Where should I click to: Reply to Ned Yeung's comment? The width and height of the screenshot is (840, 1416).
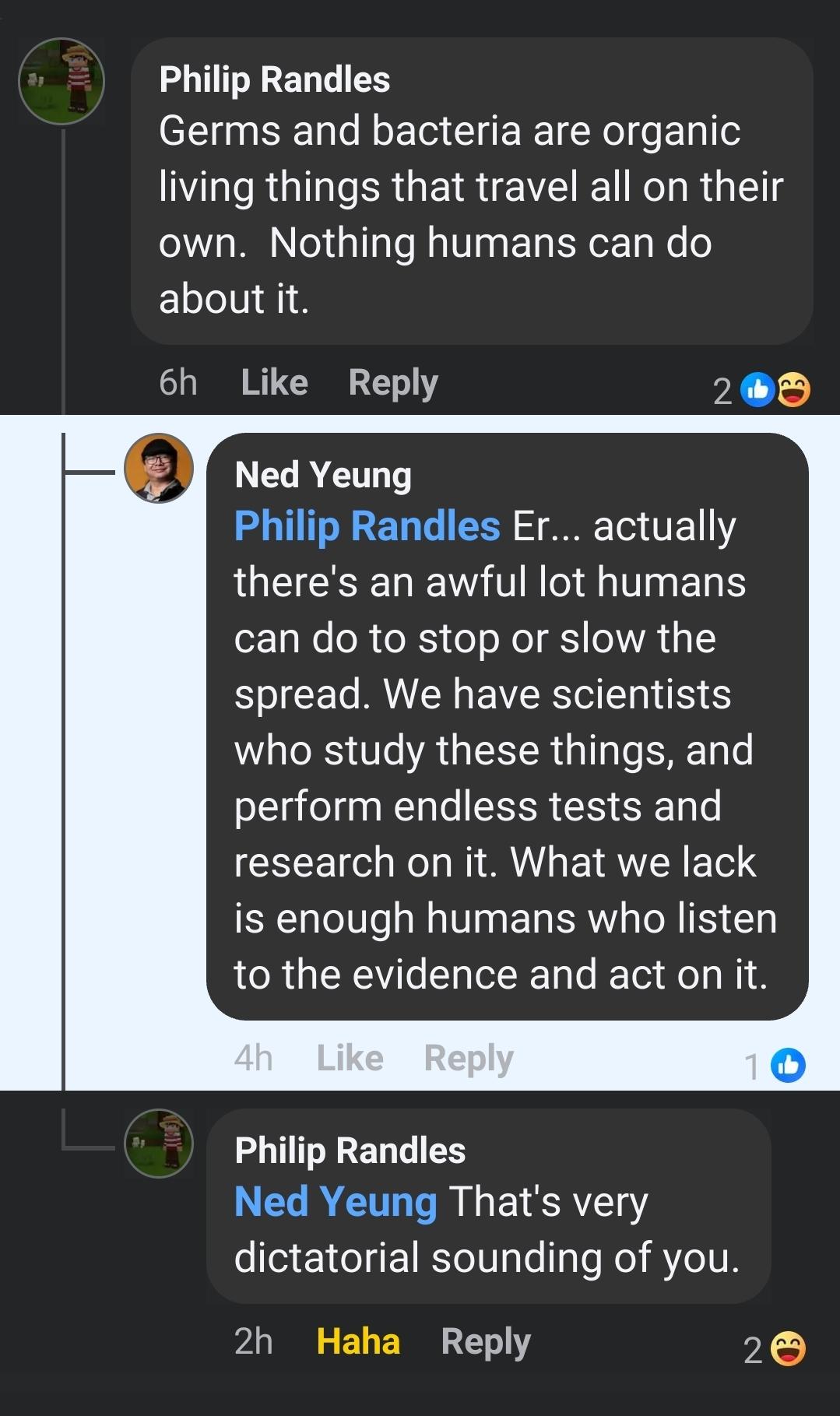469,1058
